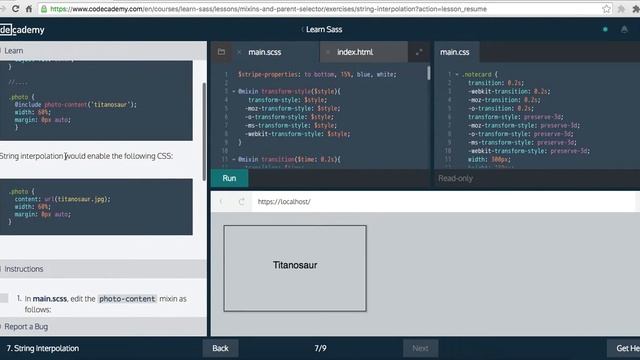
Task: Open the Get Help button
Action: (x=624, y=348)
